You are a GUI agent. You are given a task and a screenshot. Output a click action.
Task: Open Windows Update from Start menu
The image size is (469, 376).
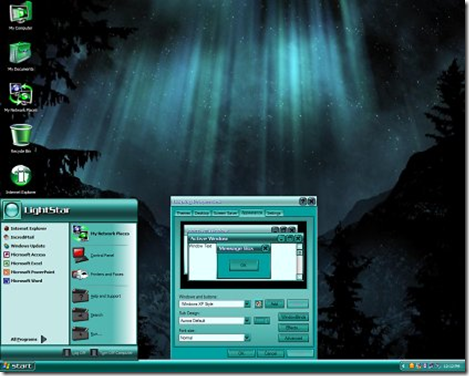[24, 246]
